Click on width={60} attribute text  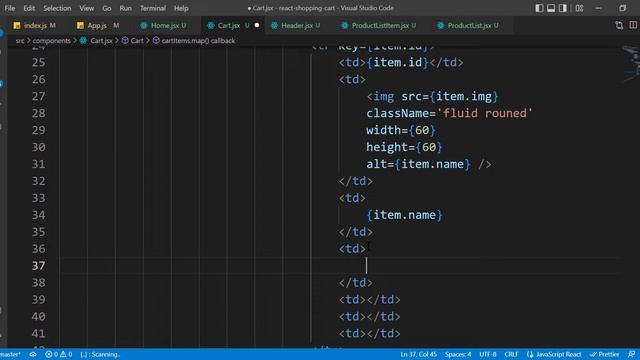401,130
